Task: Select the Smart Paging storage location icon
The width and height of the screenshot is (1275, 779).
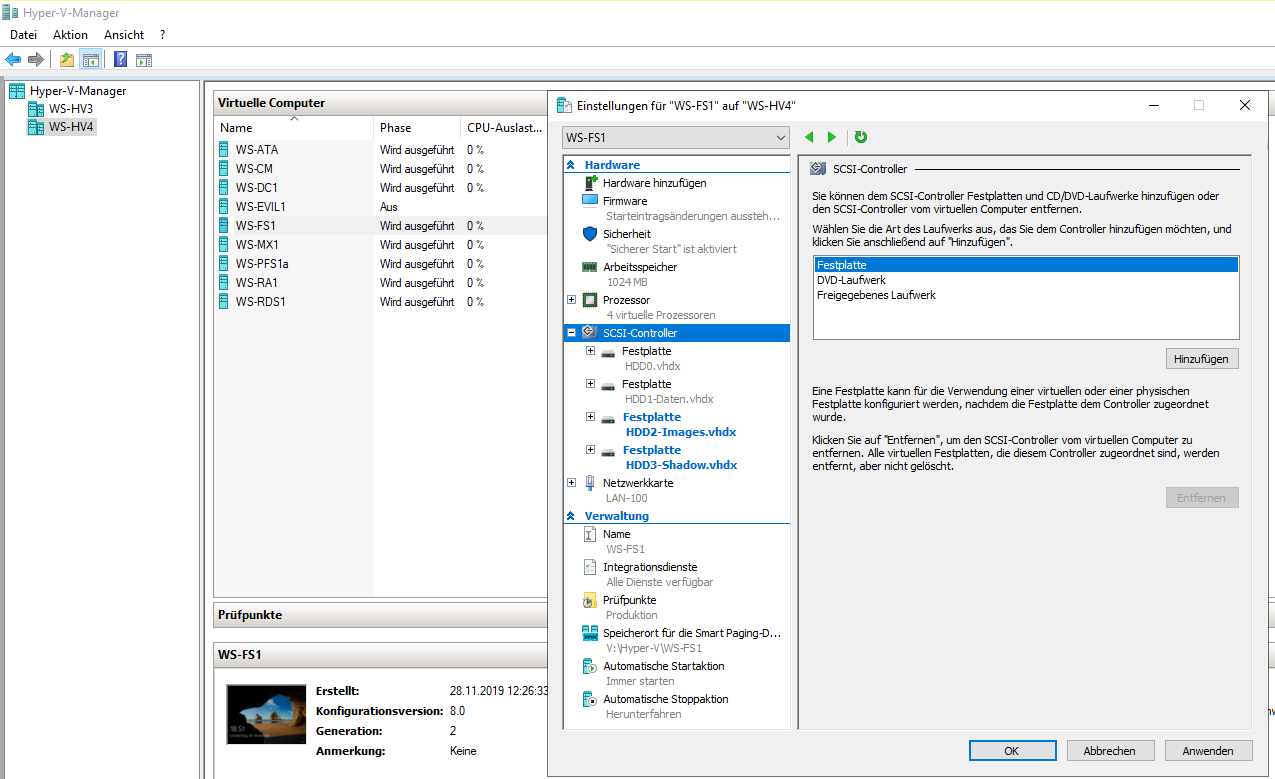Action: pos(590,633)
